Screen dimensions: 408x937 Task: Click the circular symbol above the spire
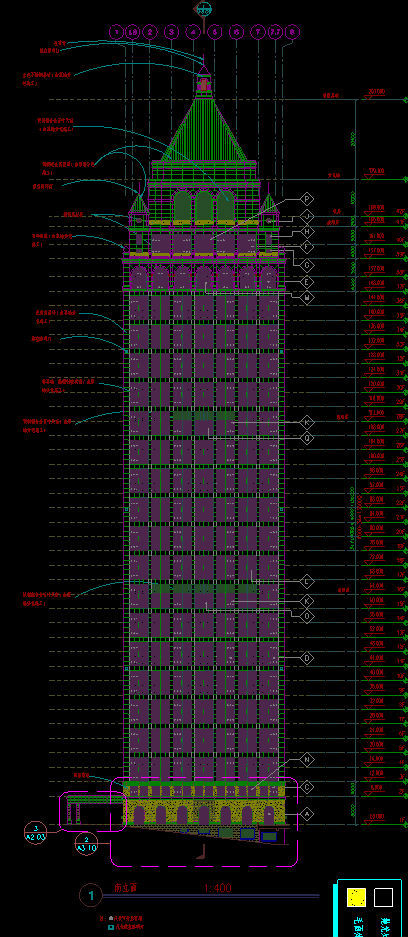click(x=204, y=8)
